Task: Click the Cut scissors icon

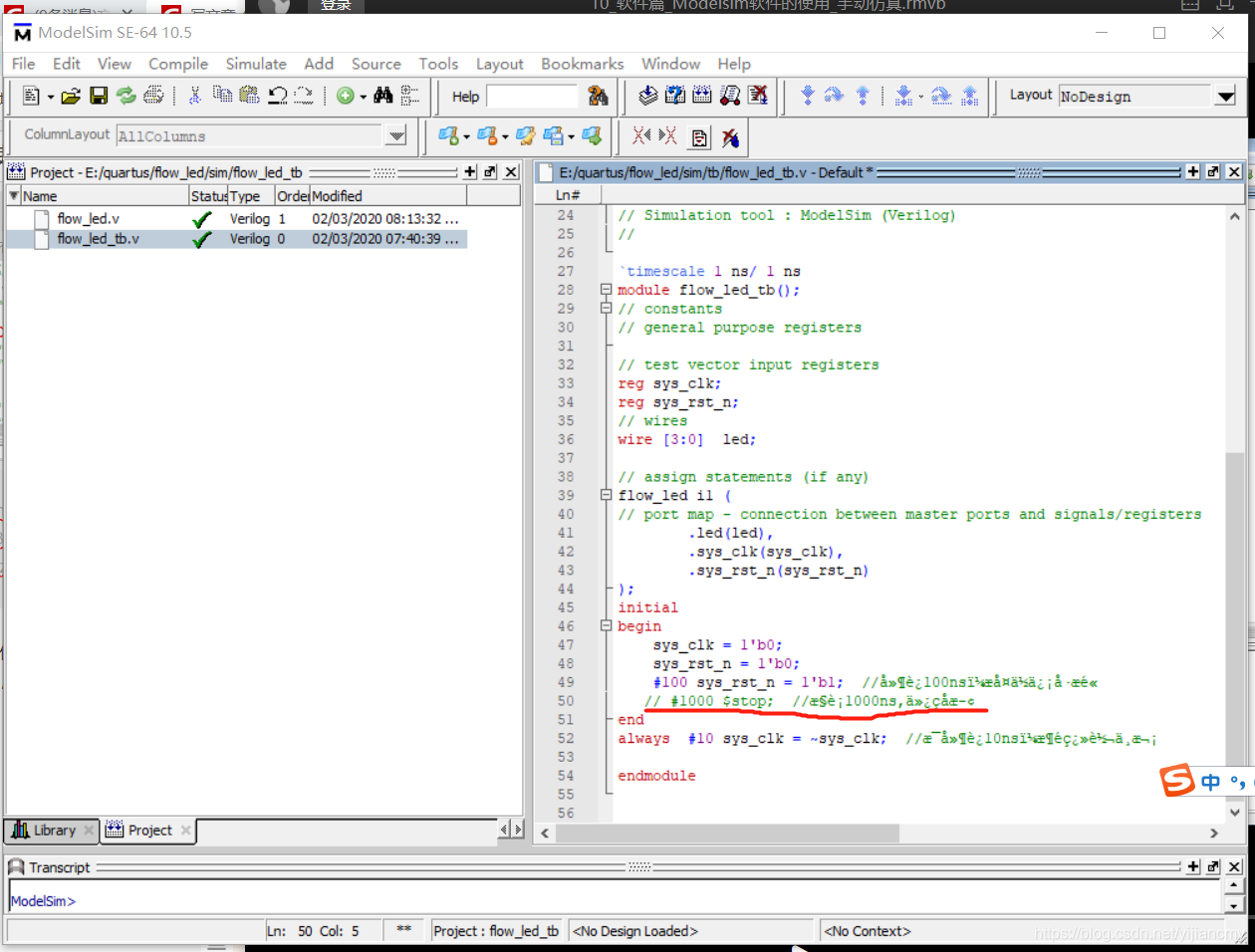Action: coord(195,96)
